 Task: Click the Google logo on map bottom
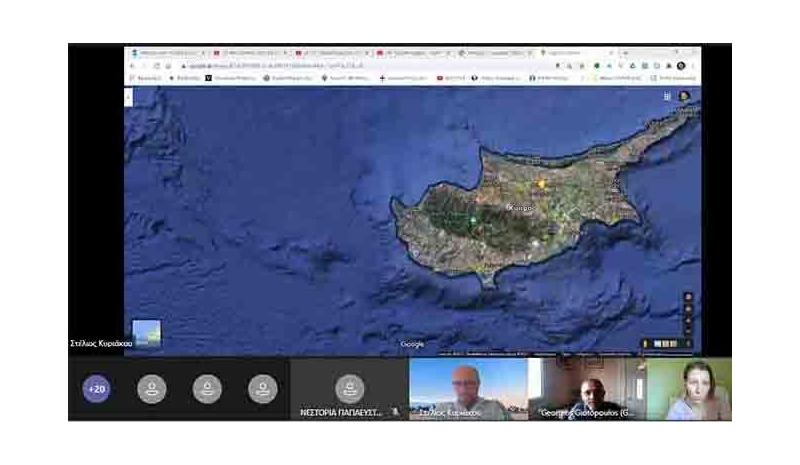pos(412,344)
